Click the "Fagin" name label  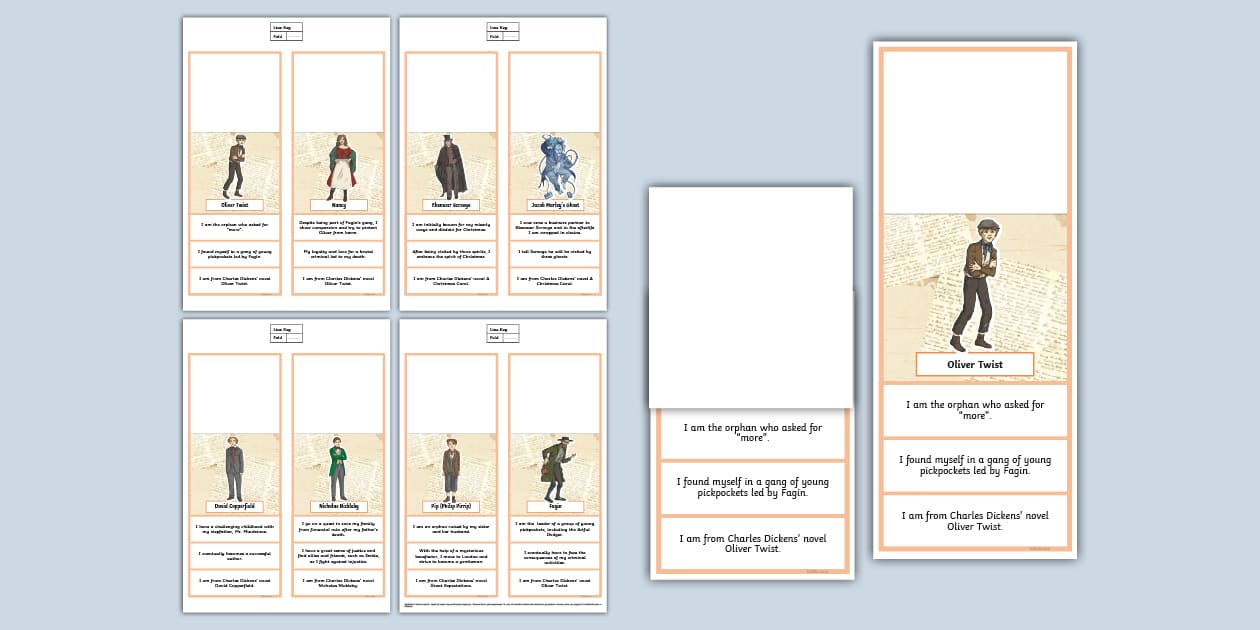point(554,507)
